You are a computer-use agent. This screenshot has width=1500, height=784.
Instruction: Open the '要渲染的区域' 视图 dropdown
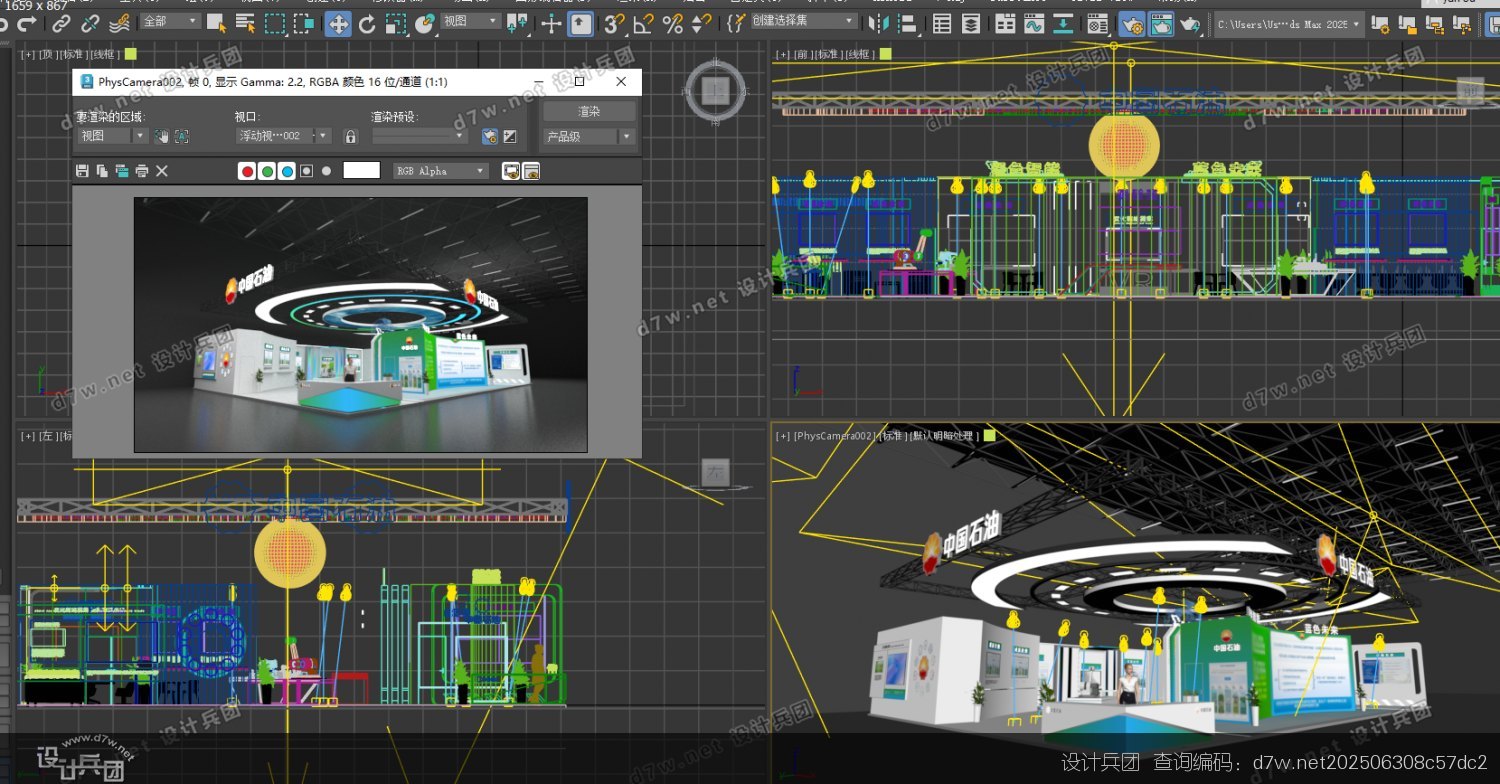tap(113, 136)
